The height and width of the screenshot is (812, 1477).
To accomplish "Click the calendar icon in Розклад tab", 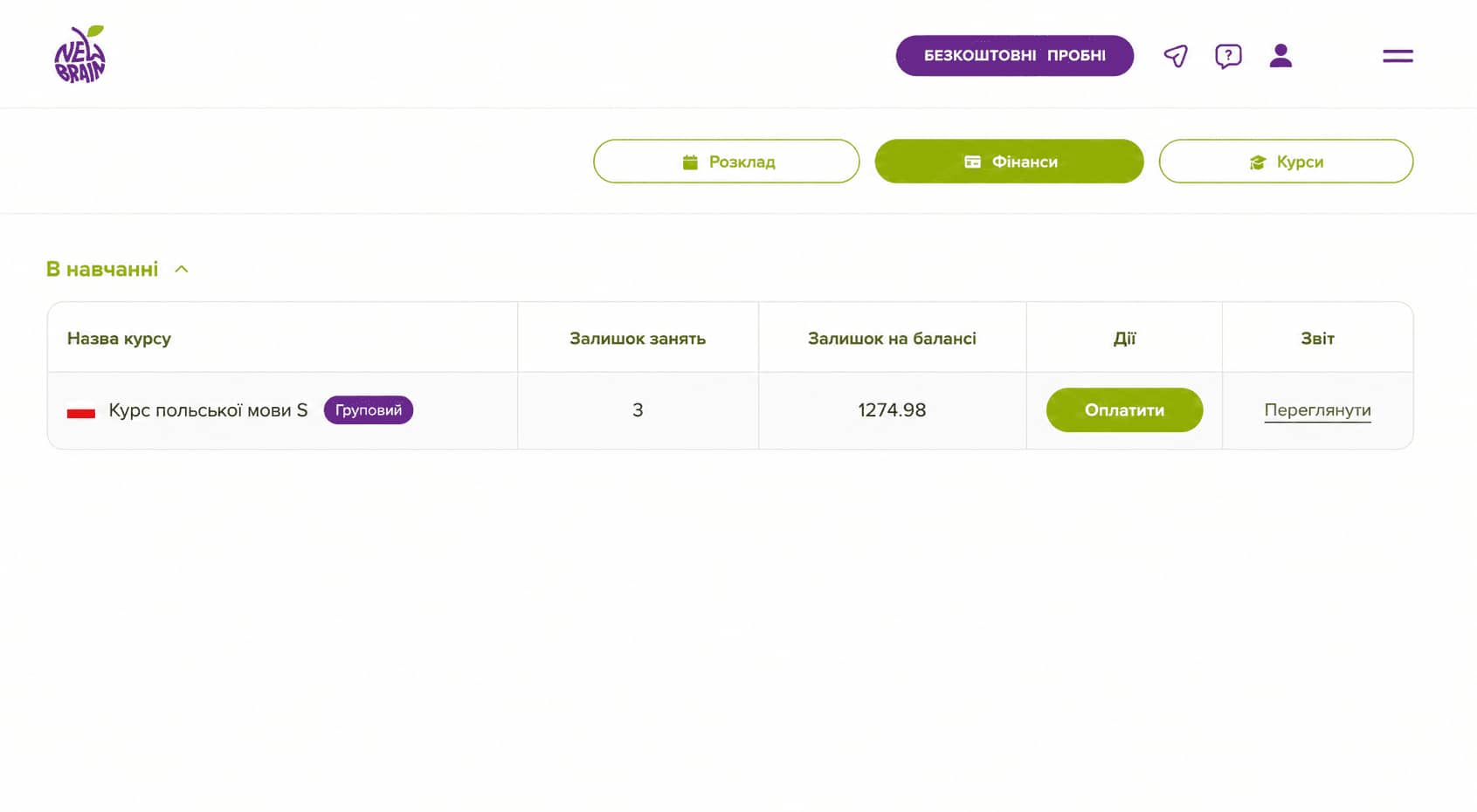I will [690, 162].
